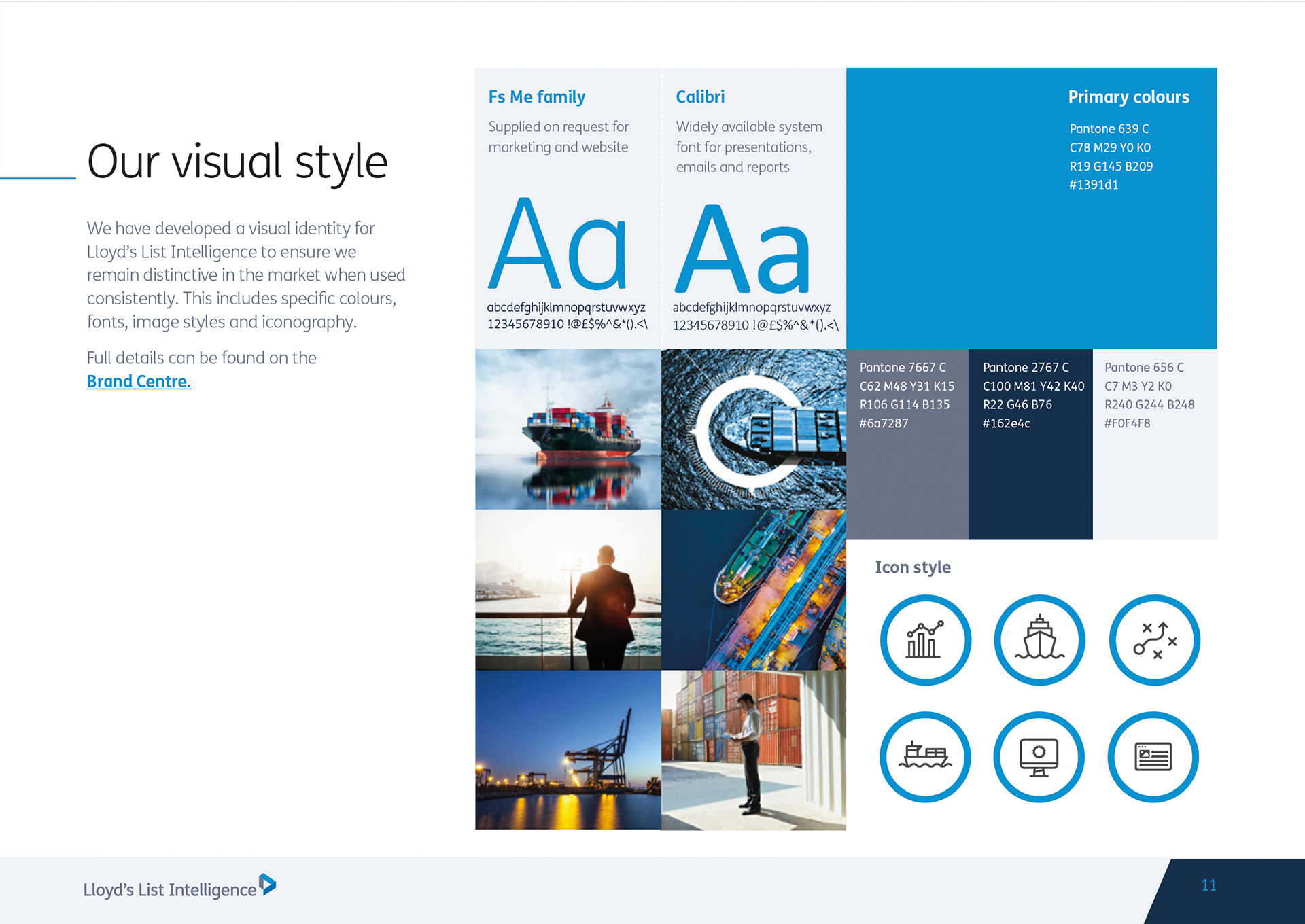Click the Primary colours heading
This screenshot has height=924, width=1305.
click(x=1128, y=97)
